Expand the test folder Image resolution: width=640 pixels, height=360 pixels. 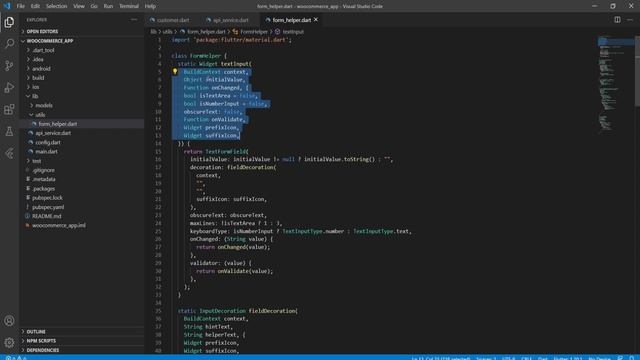pos(82,161)
